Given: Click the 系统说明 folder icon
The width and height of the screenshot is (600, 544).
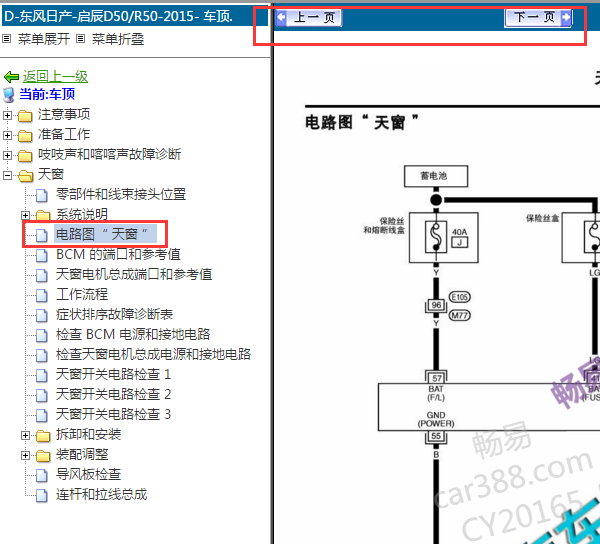Looking at the screenshot, I should (43, 215).
